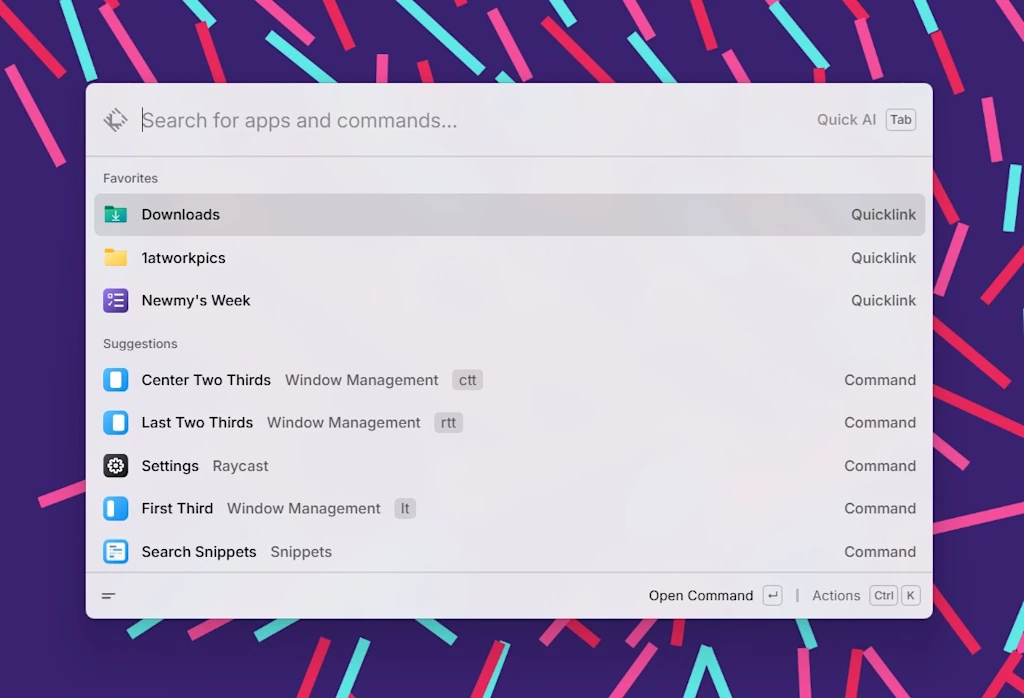Click the Ctrl K shortcut badge

tap(896, 595)
